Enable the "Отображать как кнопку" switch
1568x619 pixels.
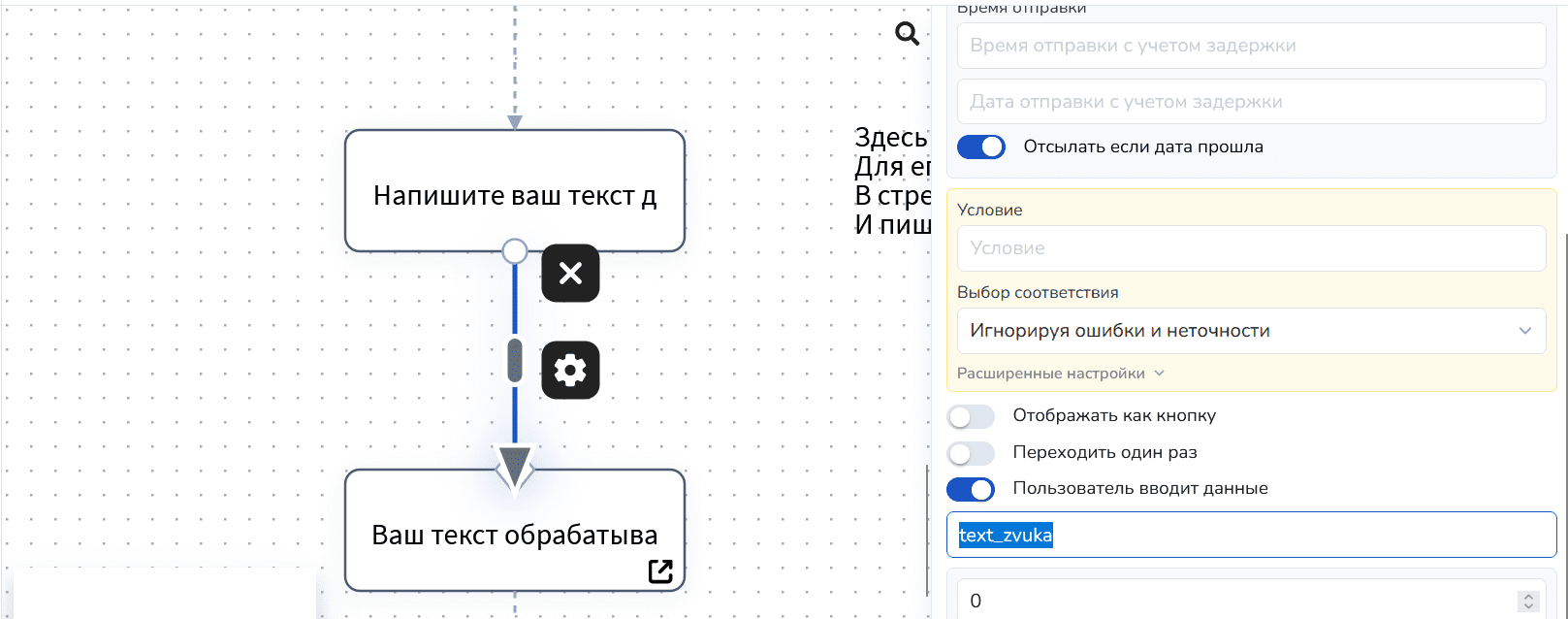tap(971, 416)
